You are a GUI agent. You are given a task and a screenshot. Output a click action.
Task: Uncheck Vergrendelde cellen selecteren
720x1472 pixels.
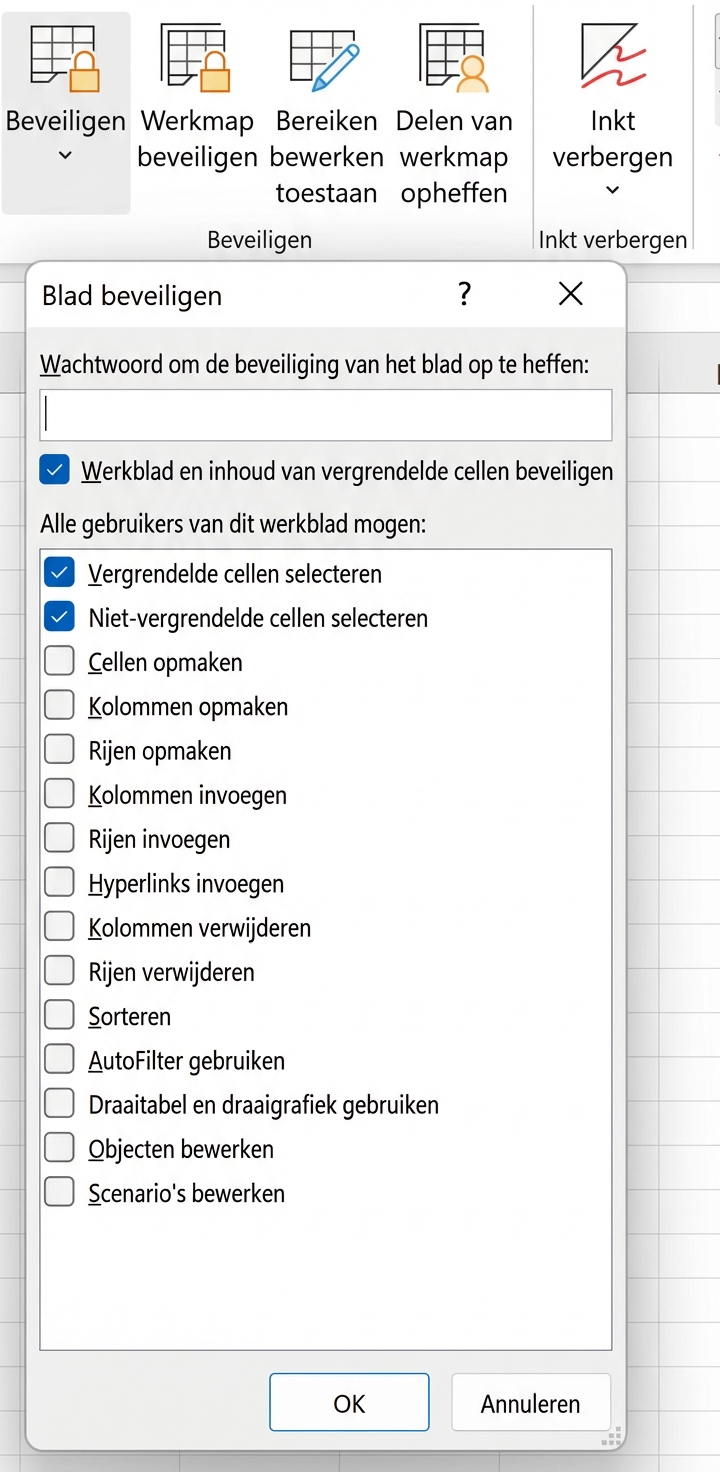coord(59,572)
